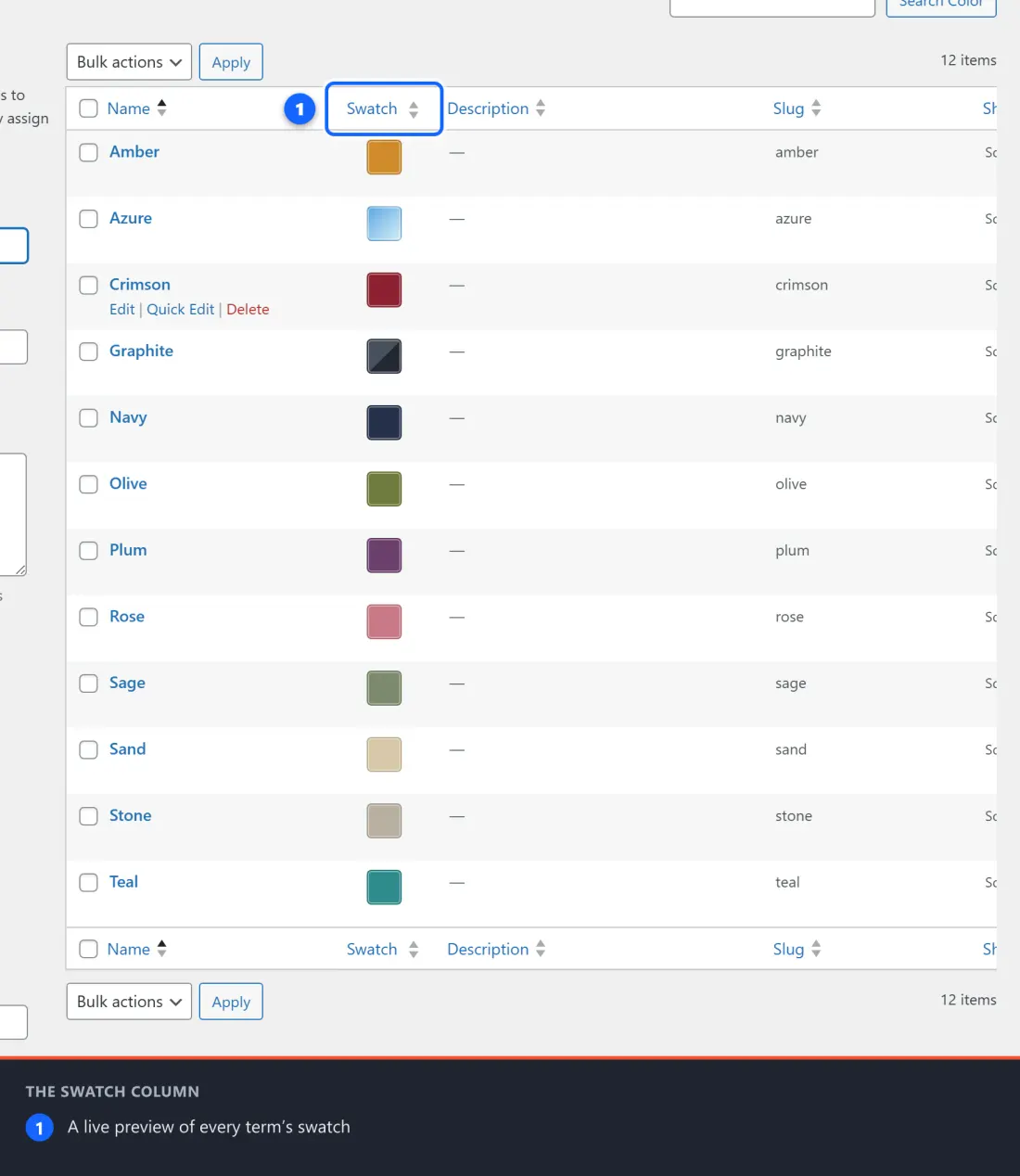Open the Plum term link
The height and width of the screenshot is (1176, 1020).
pyautogui.click(x=128, y=550)
